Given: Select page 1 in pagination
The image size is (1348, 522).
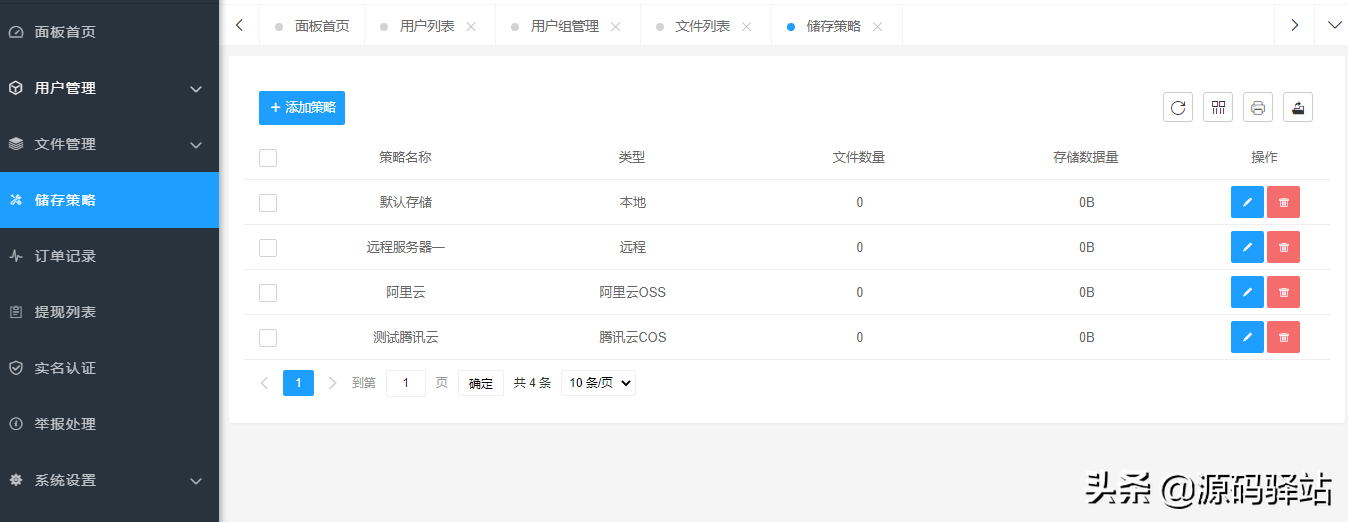Looking at the screenshot, I should pyautogui.click(x=298, y=383).
